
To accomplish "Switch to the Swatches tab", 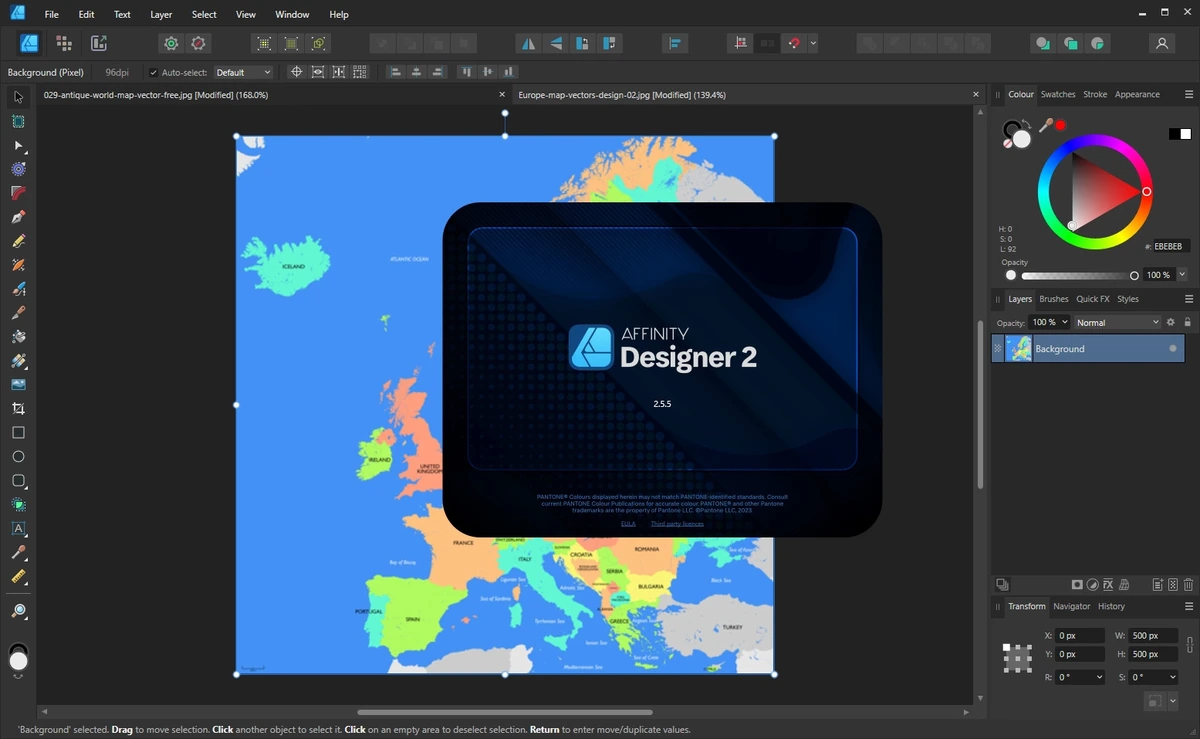I will [1058, 94].
